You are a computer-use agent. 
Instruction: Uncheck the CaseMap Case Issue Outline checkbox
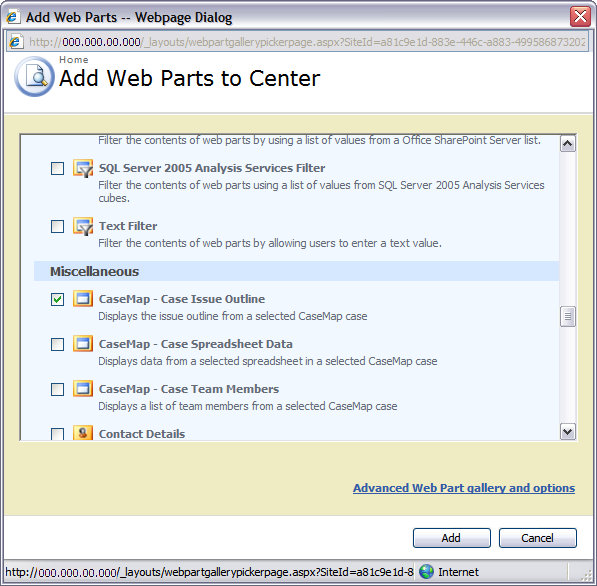(57, 299)
